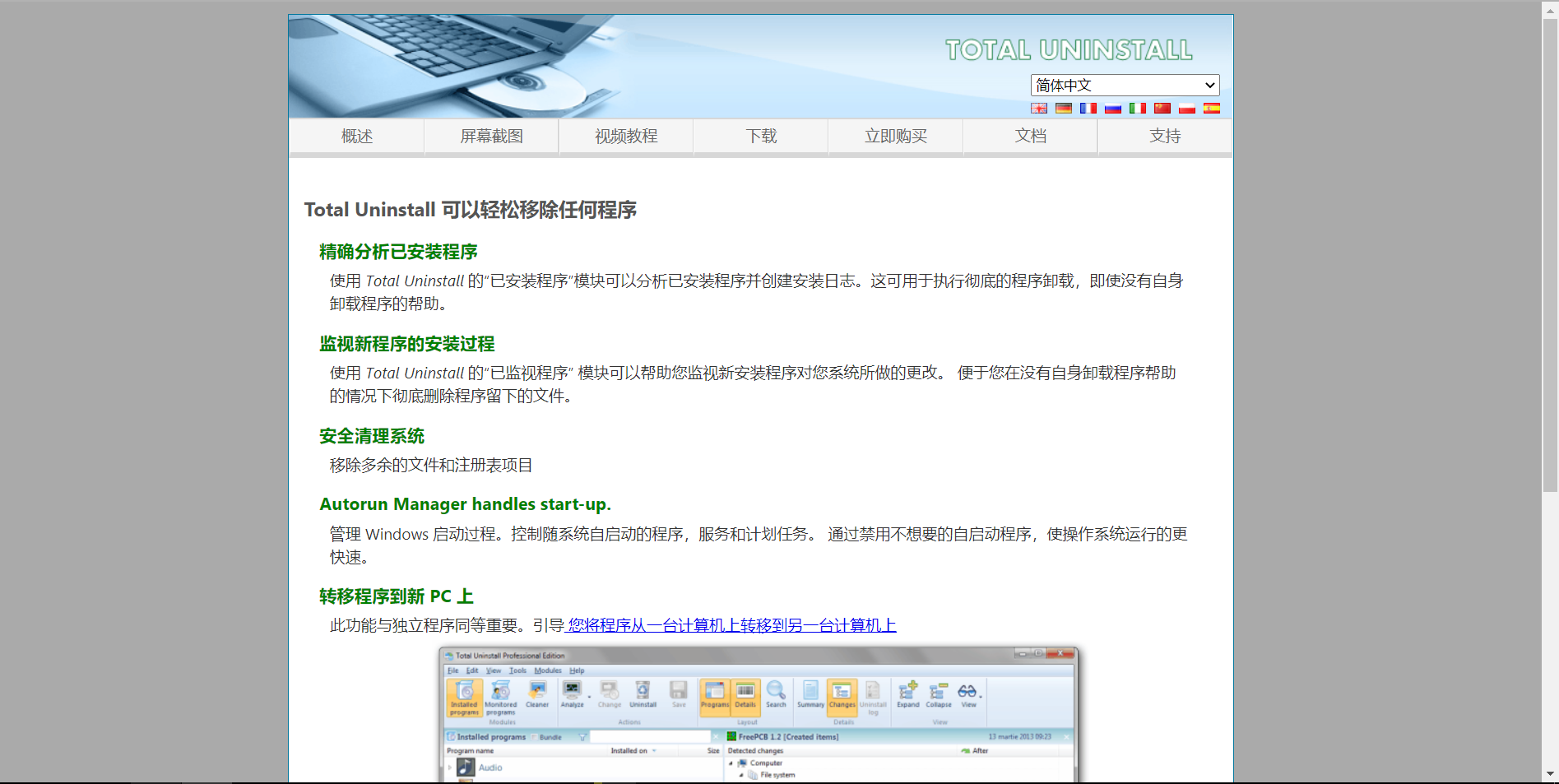Click the text 移除多余的文件和注册表项目

[431, 466]
